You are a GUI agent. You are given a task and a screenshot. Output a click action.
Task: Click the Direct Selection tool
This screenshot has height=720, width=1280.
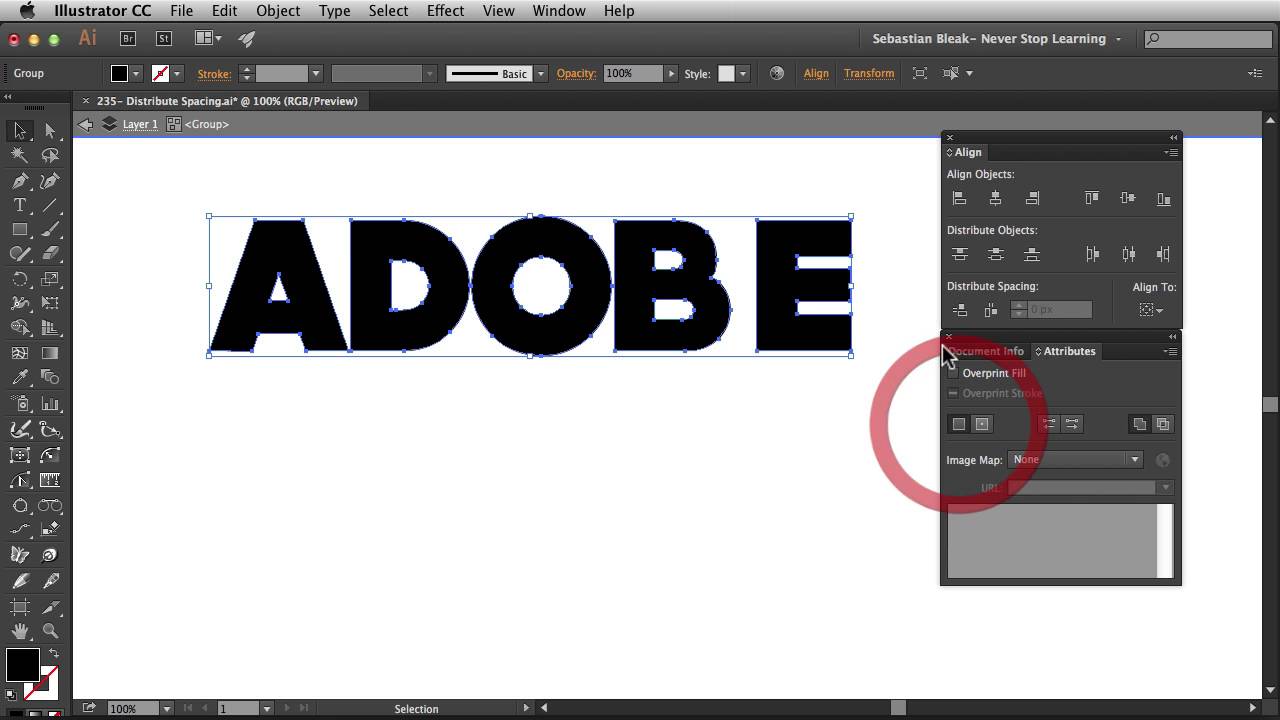click(x=50, y=131)
